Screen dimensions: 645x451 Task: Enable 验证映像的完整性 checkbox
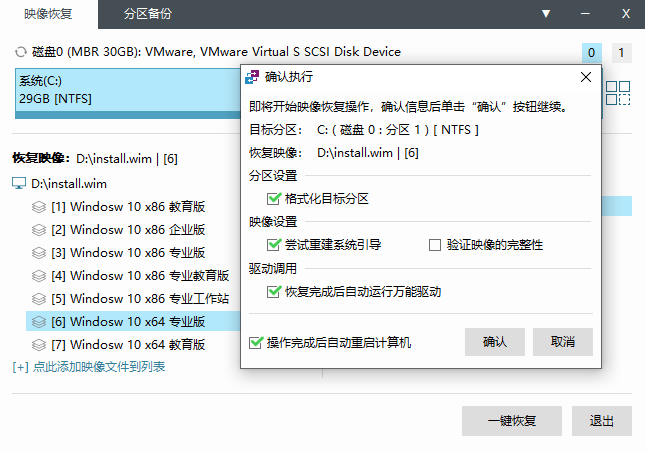point(435,245)
